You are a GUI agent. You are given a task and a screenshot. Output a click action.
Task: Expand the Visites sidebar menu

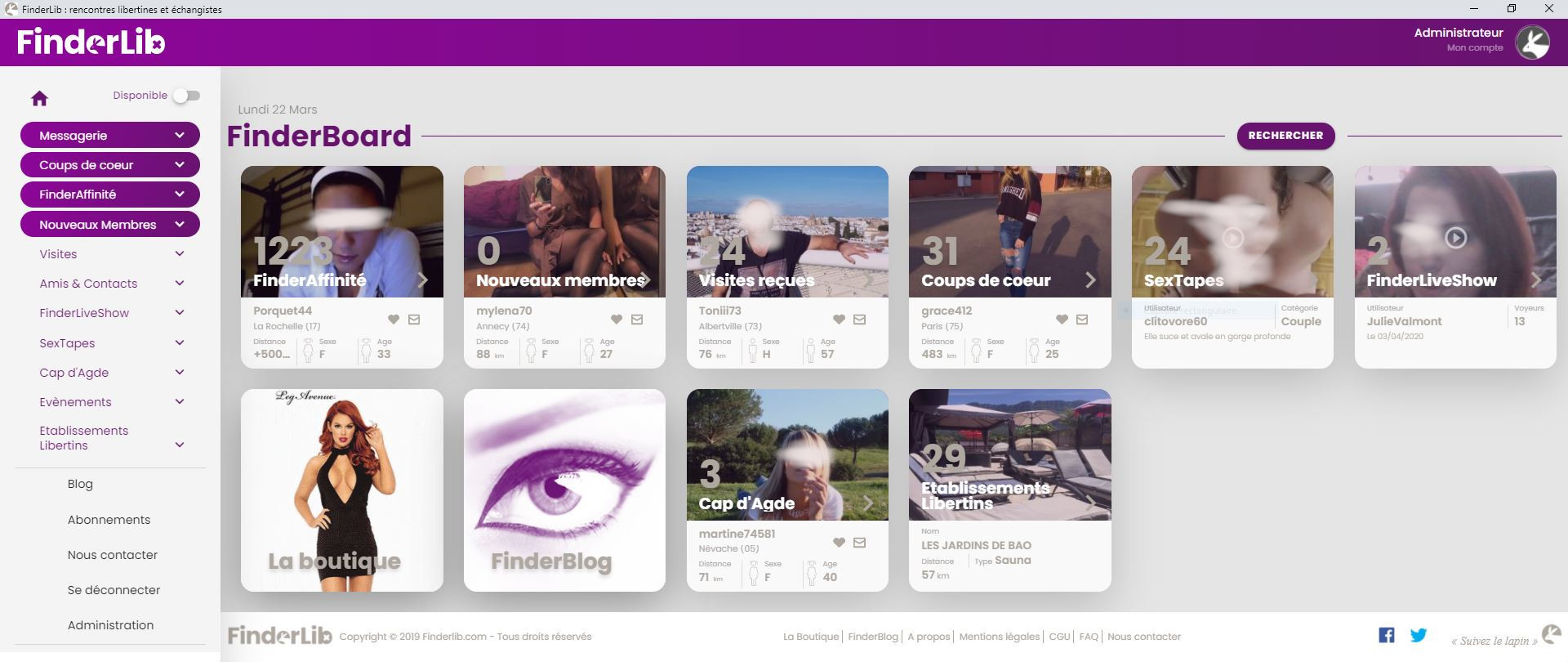point(110,254)
